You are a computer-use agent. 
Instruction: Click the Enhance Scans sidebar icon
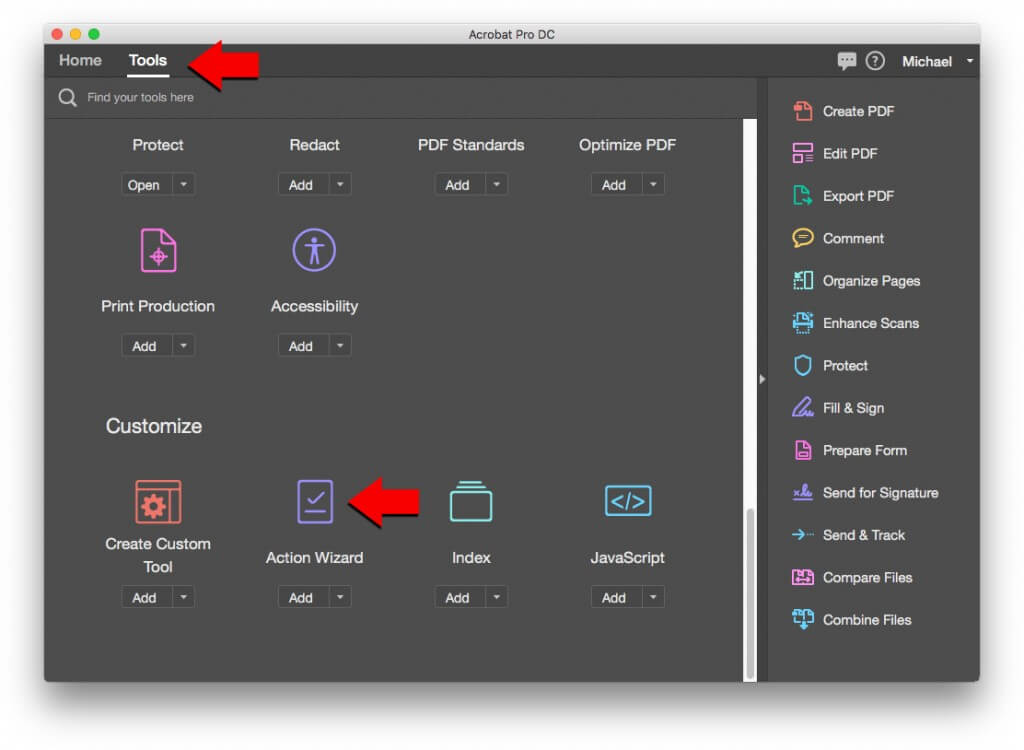coord(803,323)
